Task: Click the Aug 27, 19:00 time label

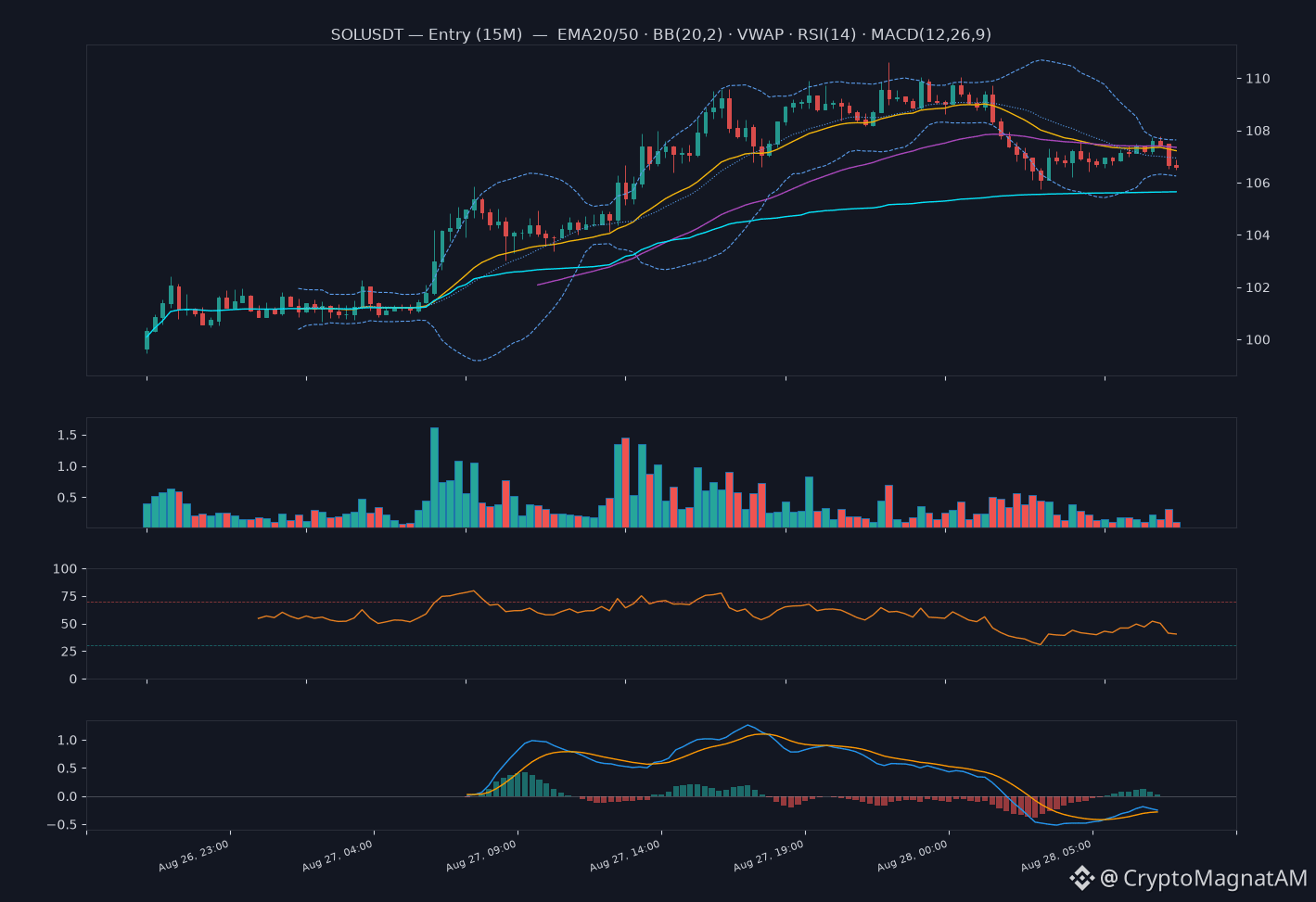Action: pos(769,856)
